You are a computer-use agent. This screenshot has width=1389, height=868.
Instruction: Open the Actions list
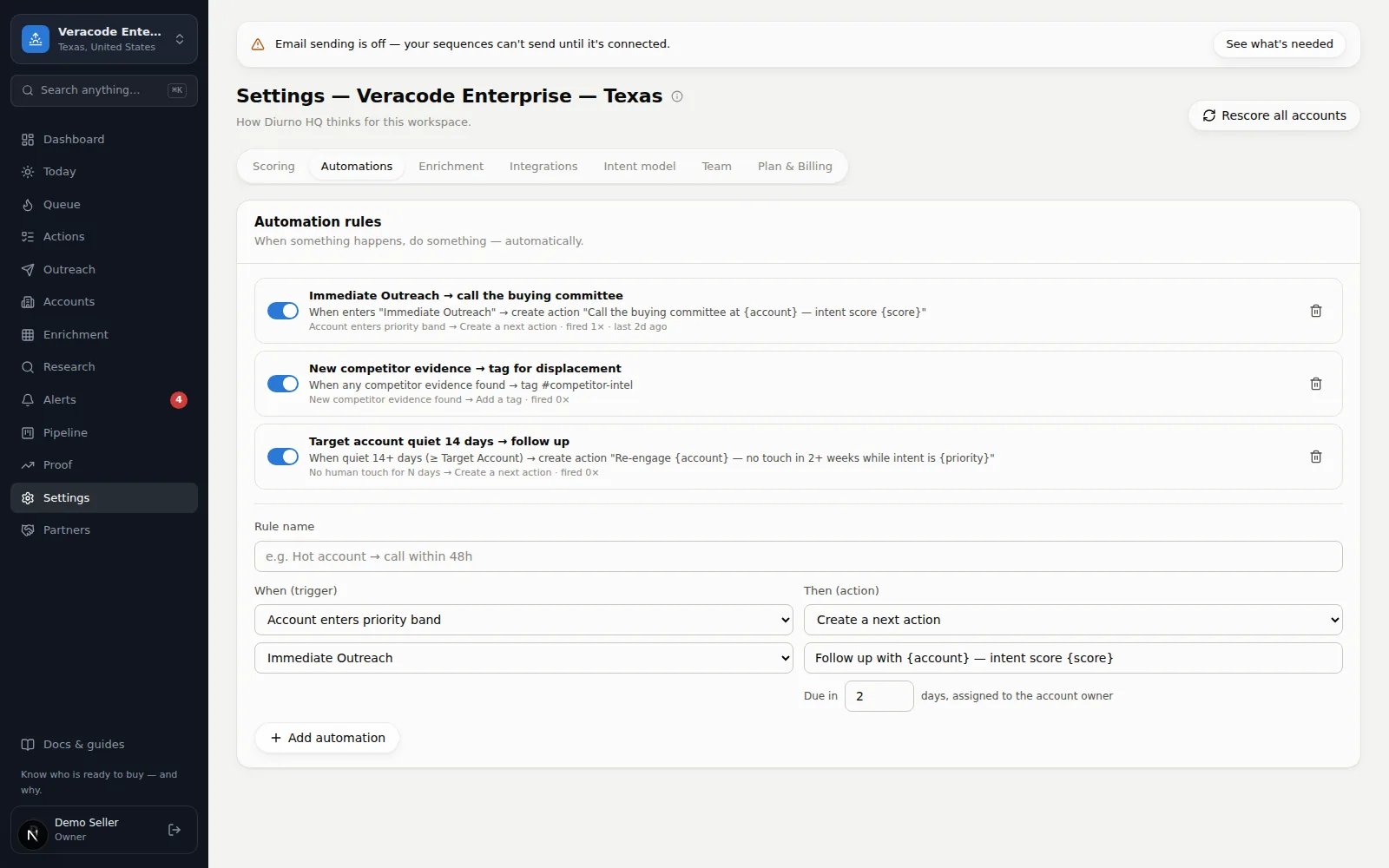point(104,237)
